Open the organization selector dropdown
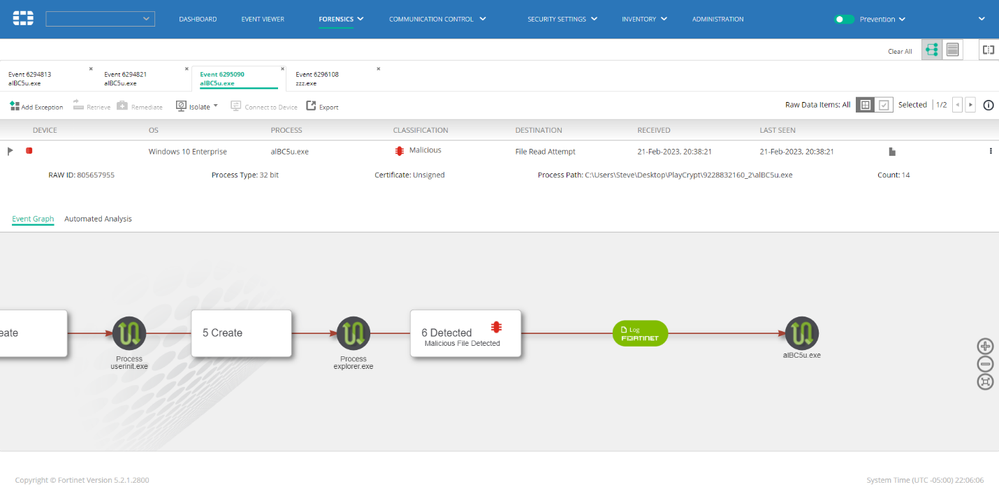Image resolution: width=999 pixels, height=487 pixels. click(x=100, y=19)
